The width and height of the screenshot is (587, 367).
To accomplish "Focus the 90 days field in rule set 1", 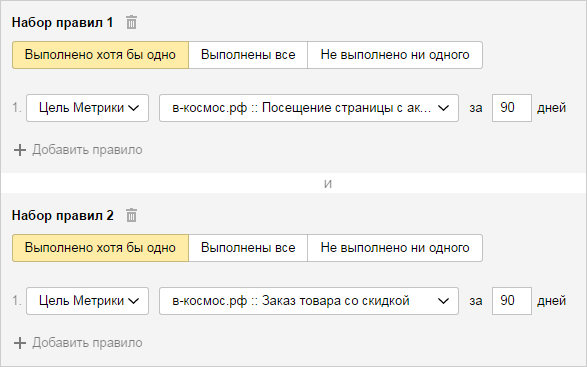I will click(x=512, y=108).
